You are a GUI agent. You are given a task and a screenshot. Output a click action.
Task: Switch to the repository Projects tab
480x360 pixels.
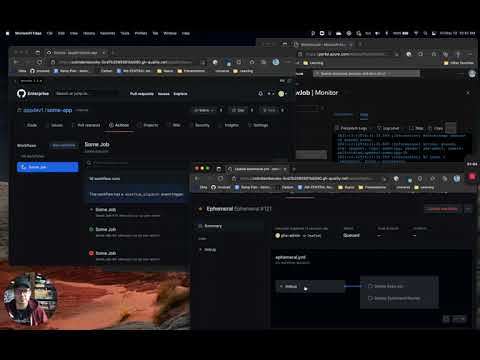click(148, 125)
